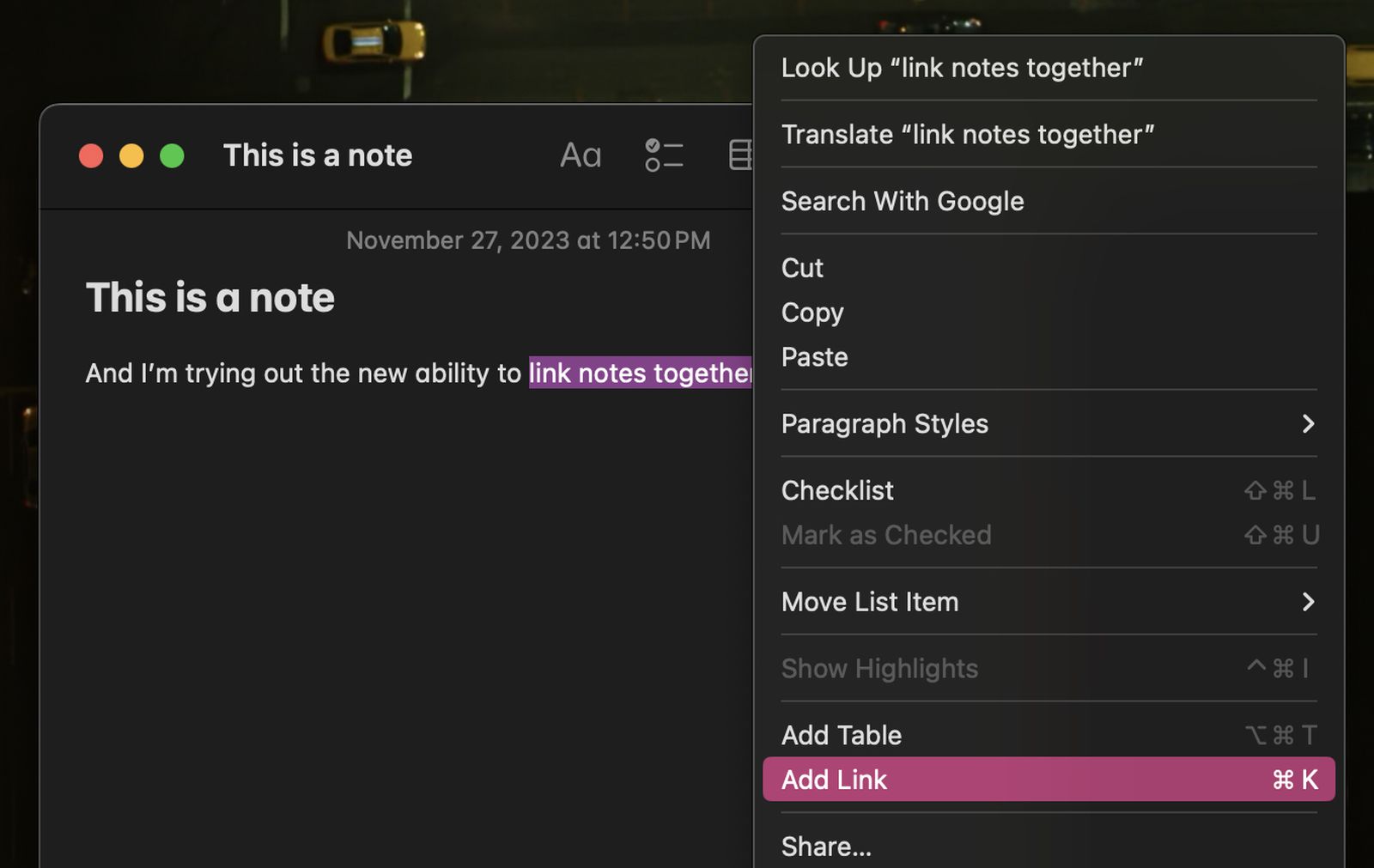Image resolution: width=1374 pixels, height=868 pixels.
Task: Copy the selected text
Action: [x=812, y=313]
